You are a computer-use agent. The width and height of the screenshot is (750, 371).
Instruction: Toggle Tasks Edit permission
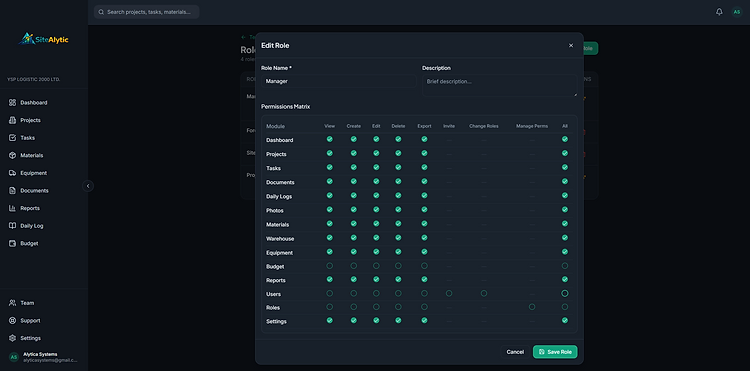pos(376,167)
